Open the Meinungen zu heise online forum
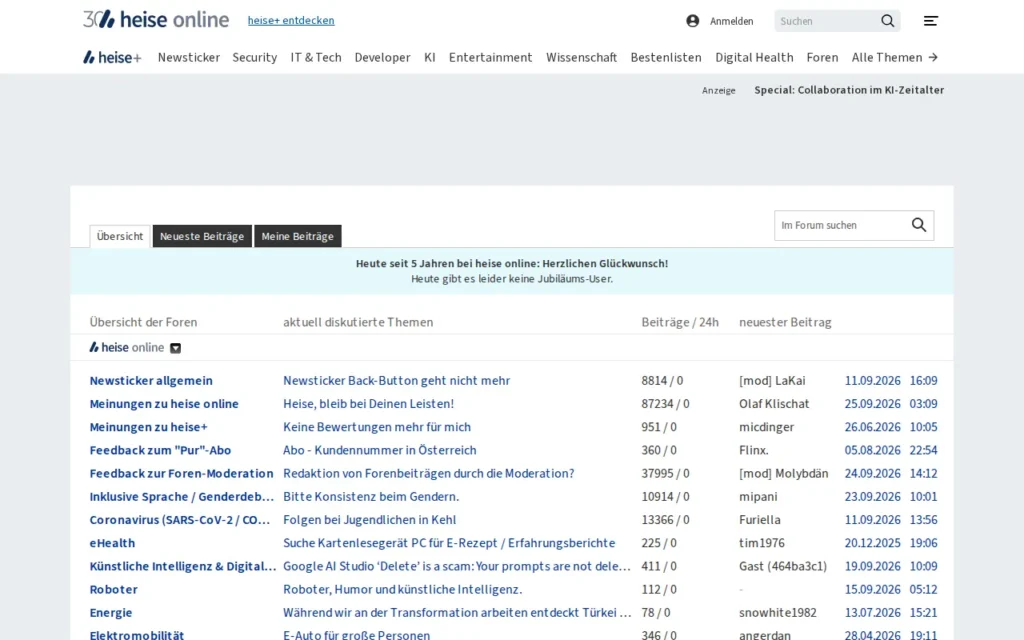This screenshot has width=1024, height=640. (164, 404)
